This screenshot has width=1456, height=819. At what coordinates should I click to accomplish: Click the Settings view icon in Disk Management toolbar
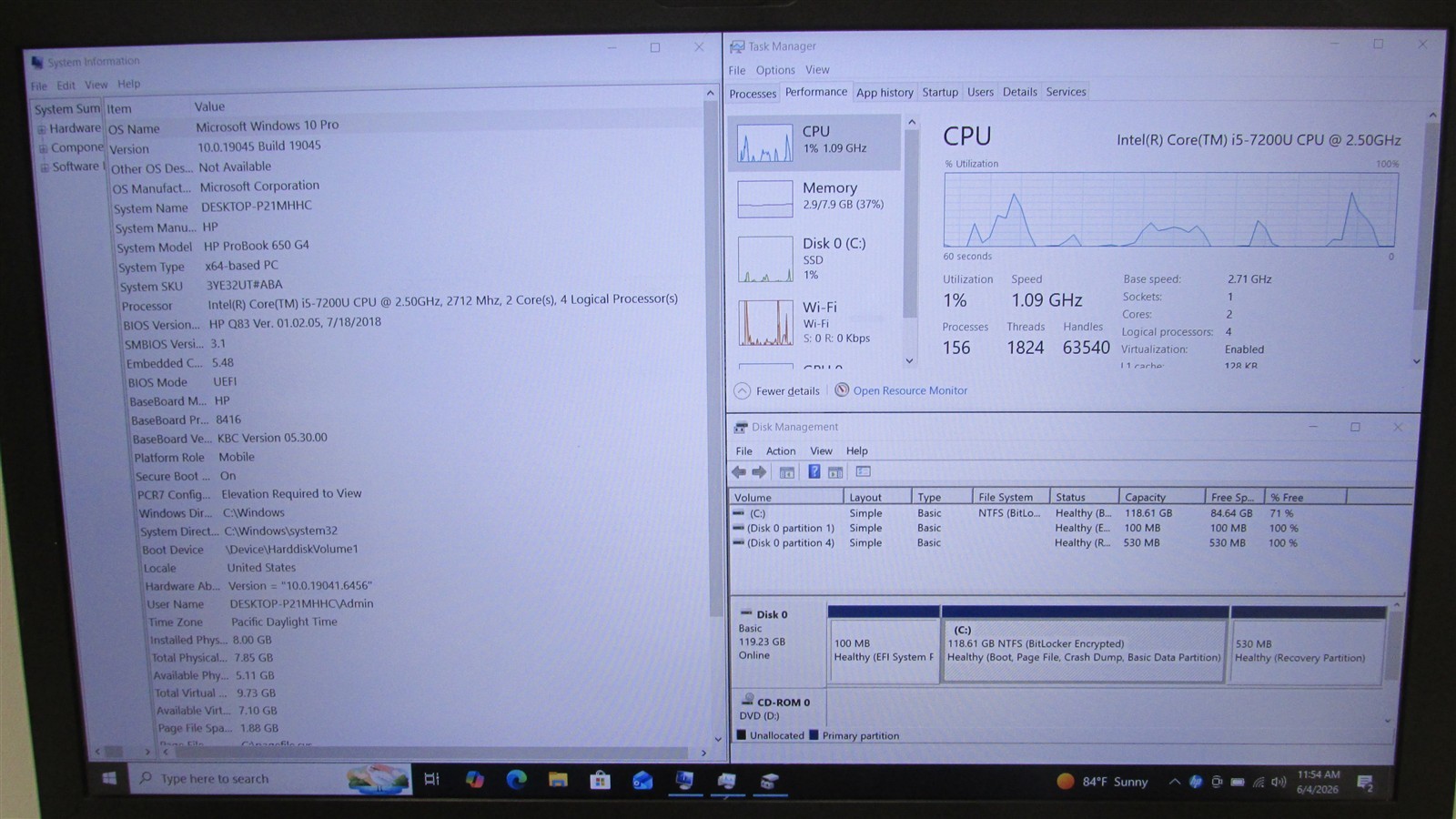tap(864, 471)
